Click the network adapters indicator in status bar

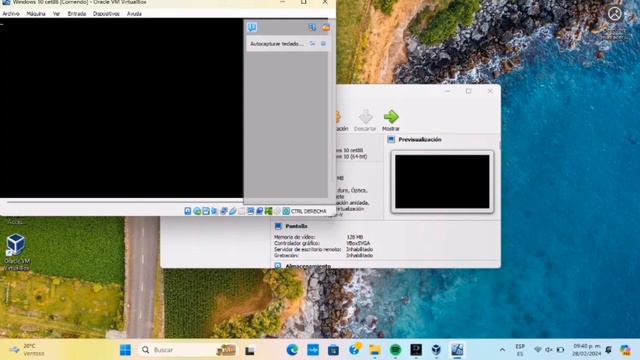click(x=224, y=211)
